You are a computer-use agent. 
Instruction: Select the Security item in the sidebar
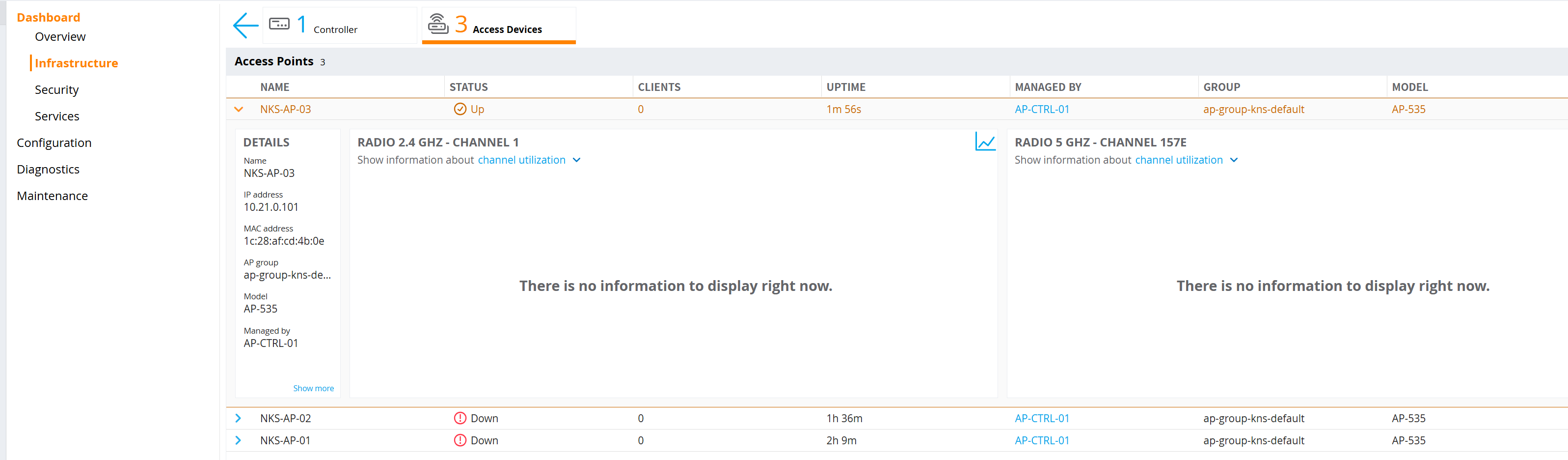click(x=56, y=89)
